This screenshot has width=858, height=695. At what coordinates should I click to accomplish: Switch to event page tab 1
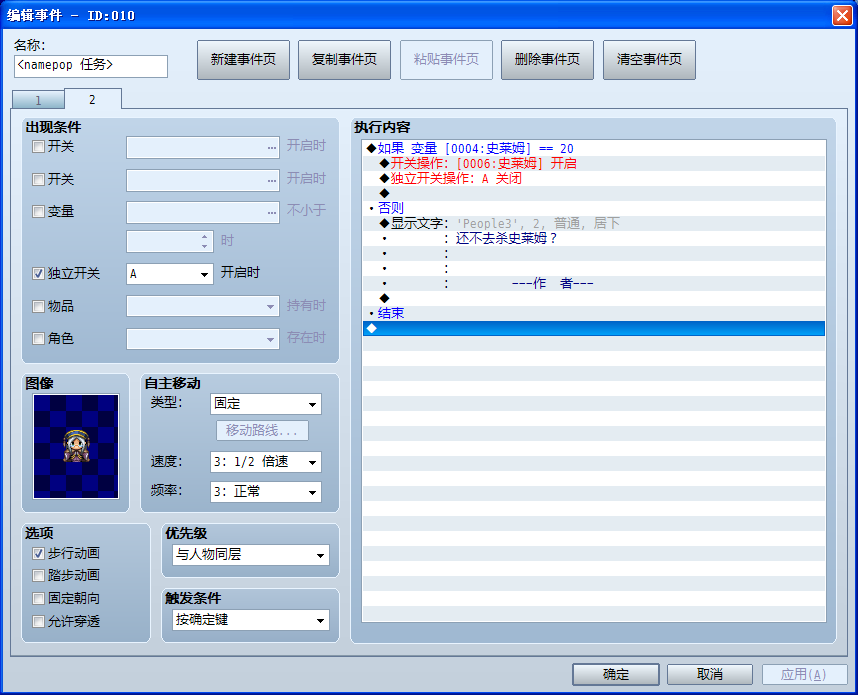point(38,100)
